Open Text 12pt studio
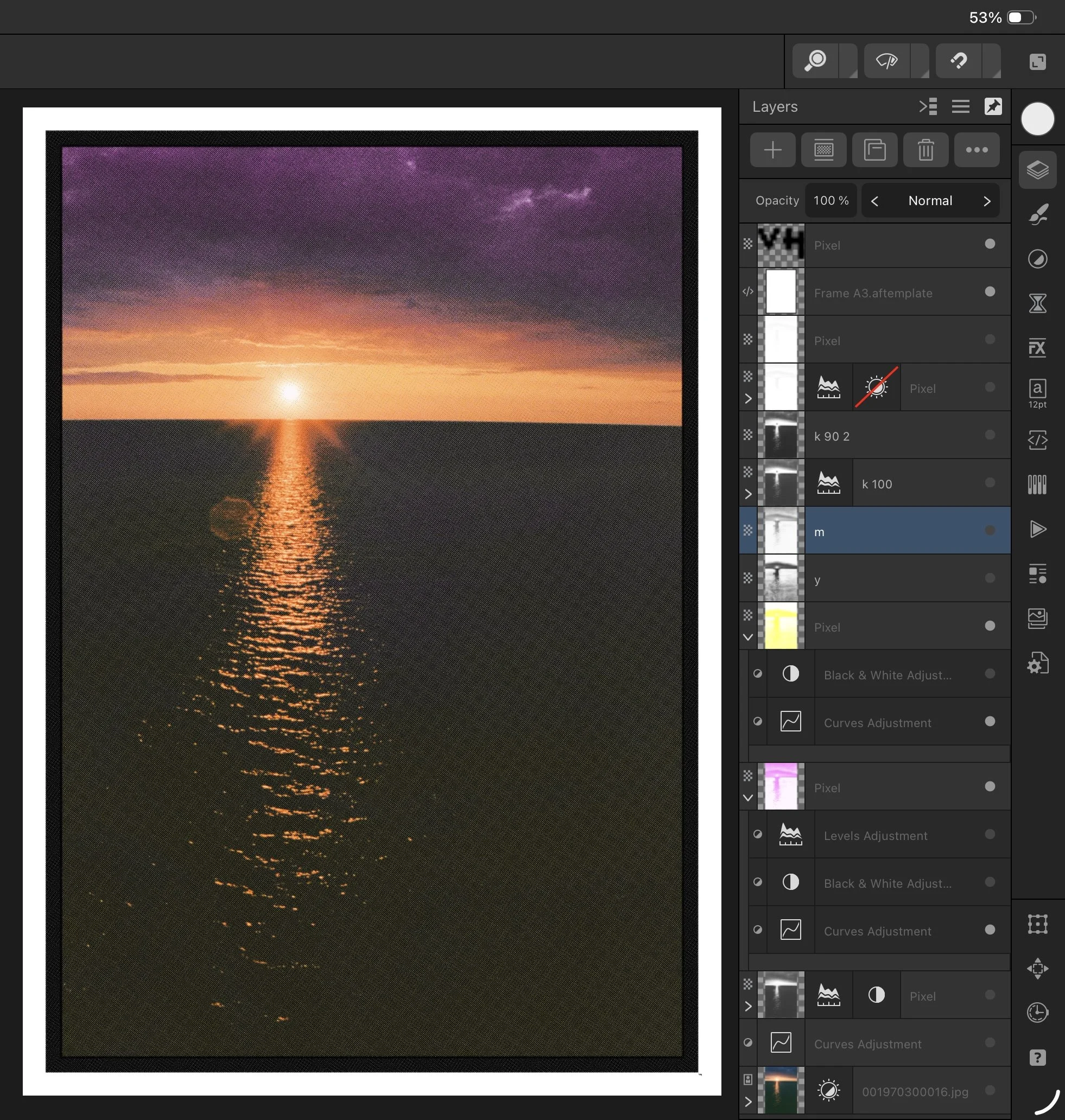 pos(1037,393)
